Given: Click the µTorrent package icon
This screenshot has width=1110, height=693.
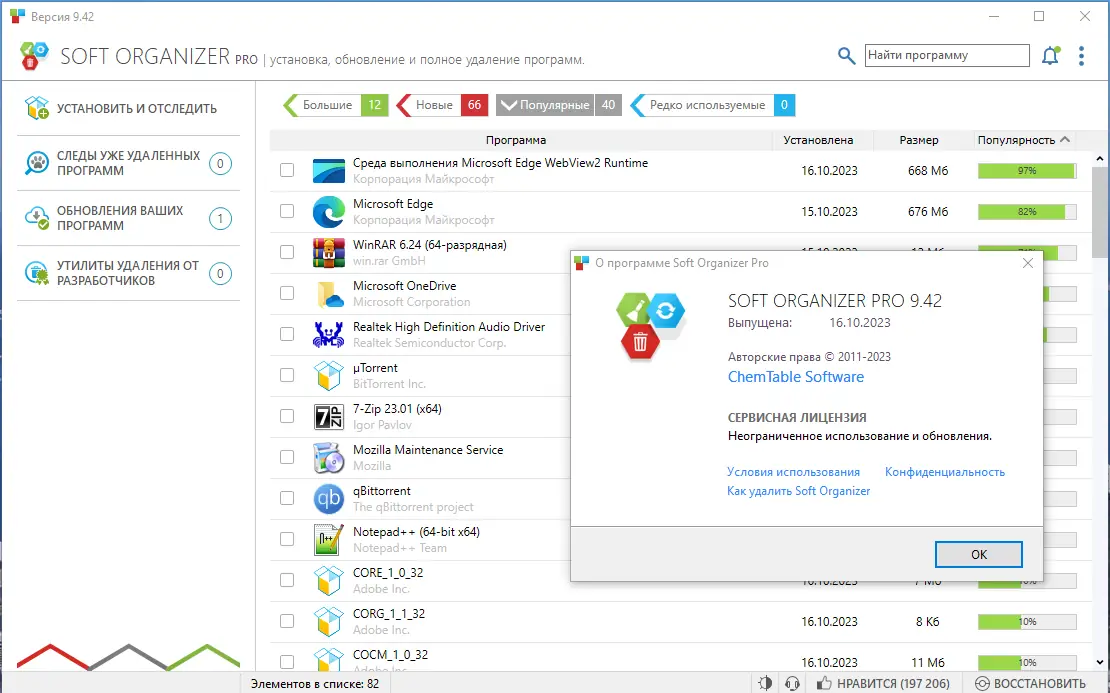Looking at the screenshot, I should [328, 376].
